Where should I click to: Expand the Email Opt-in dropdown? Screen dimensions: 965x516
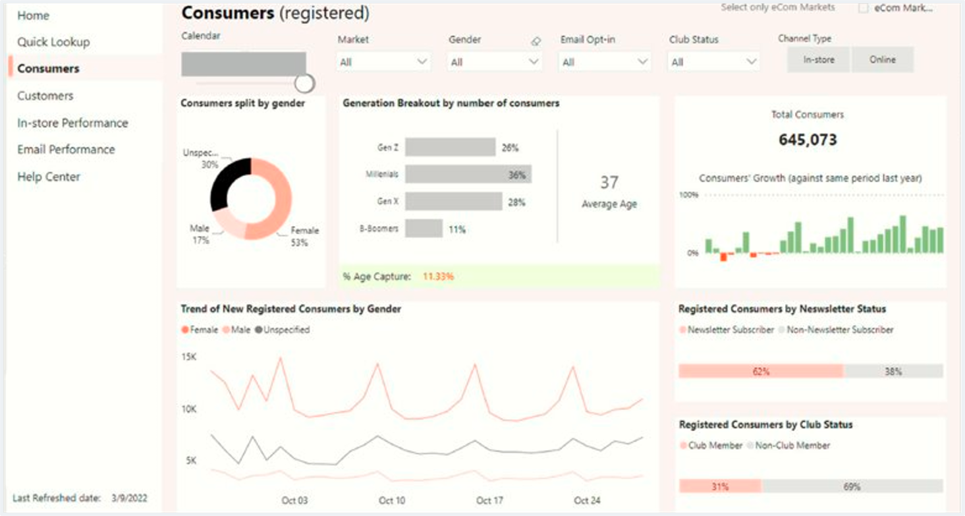click(604, 62)
